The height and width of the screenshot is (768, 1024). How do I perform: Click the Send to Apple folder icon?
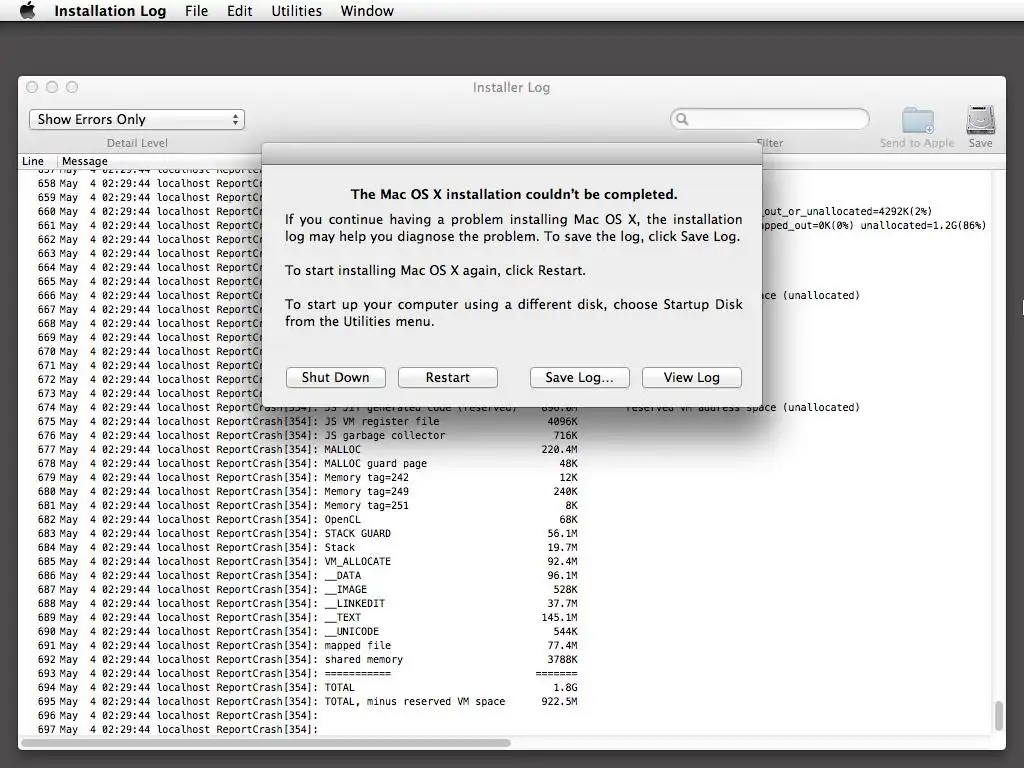[x=917, y=121]
